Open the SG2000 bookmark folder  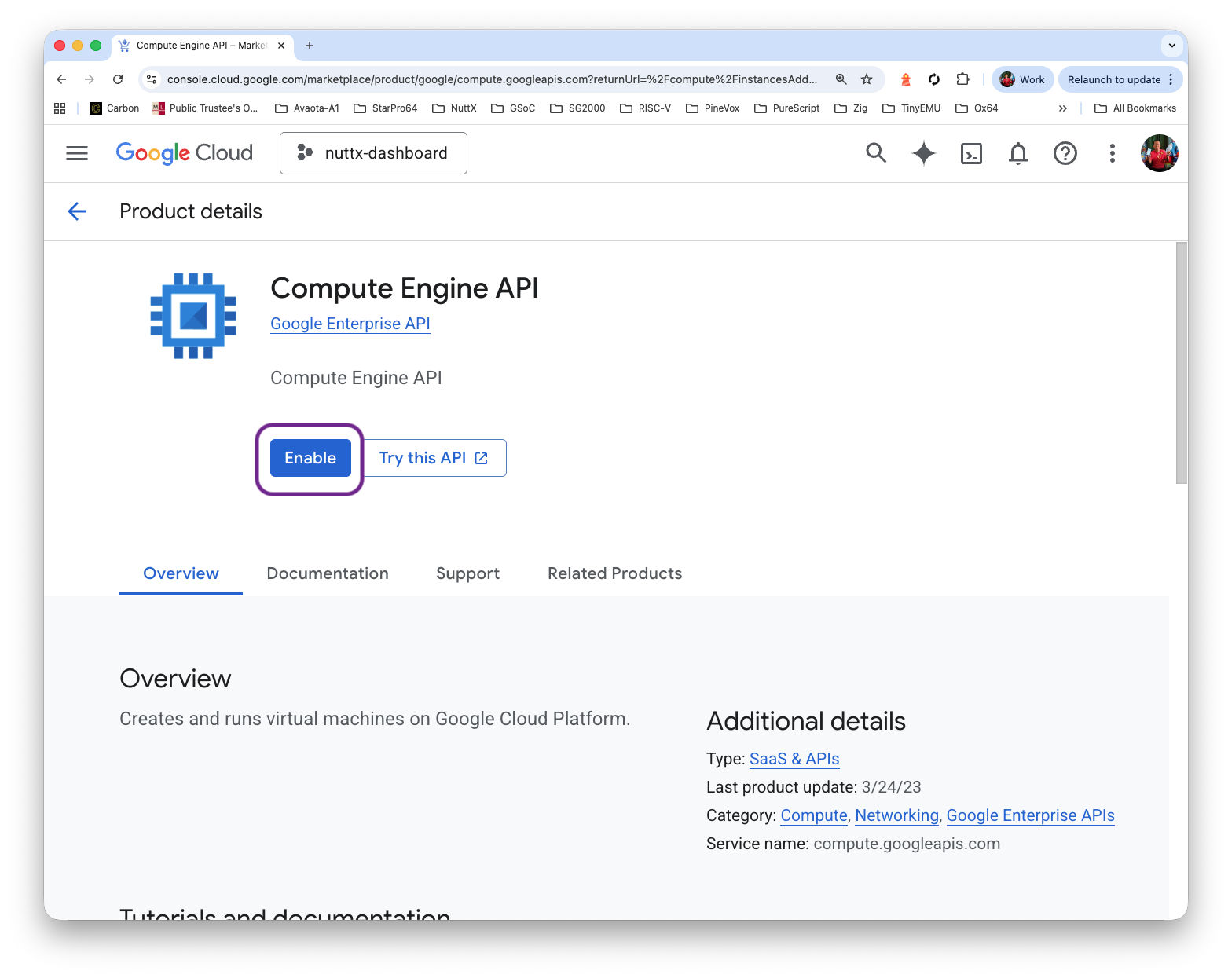(577, 108)
